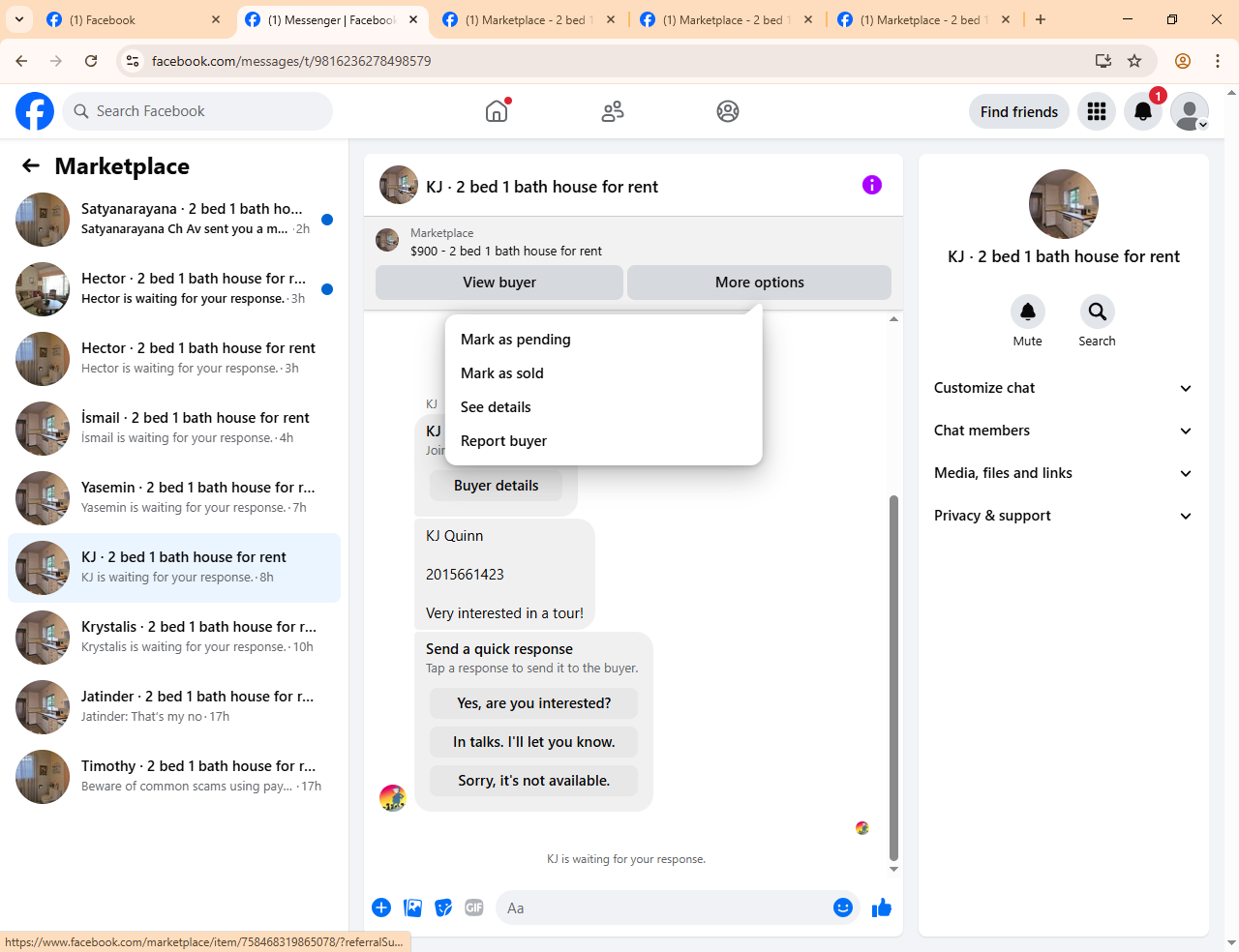Expand the Privacy & support section
The height and width of the screenshot is (952, 1239).
click(x=1064, y=516)
